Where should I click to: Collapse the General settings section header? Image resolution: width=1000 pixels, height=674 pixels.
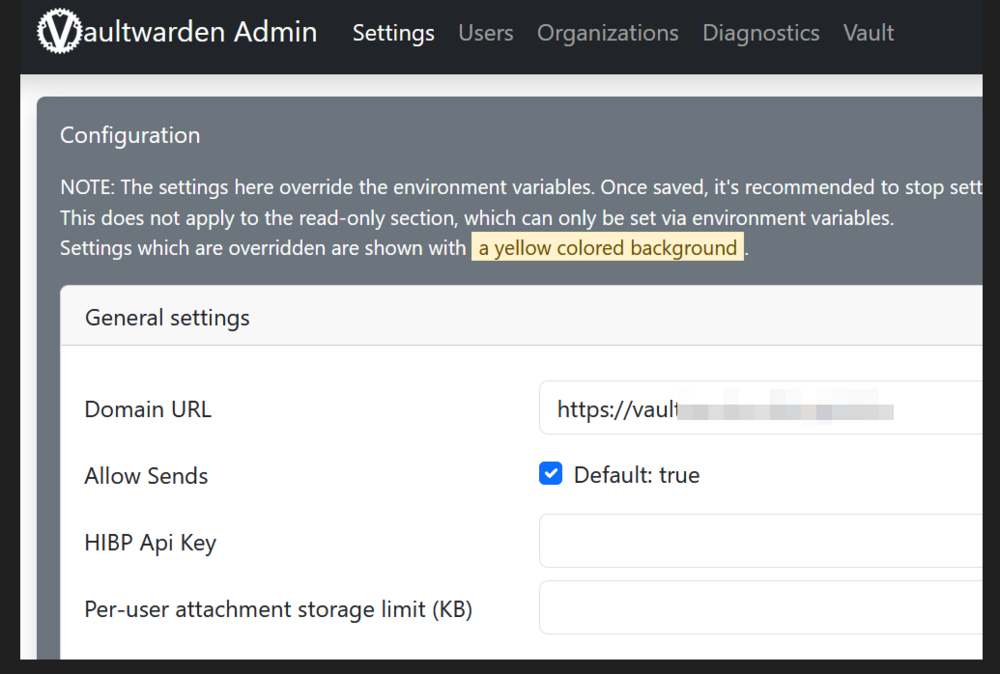tap(521, 317)
